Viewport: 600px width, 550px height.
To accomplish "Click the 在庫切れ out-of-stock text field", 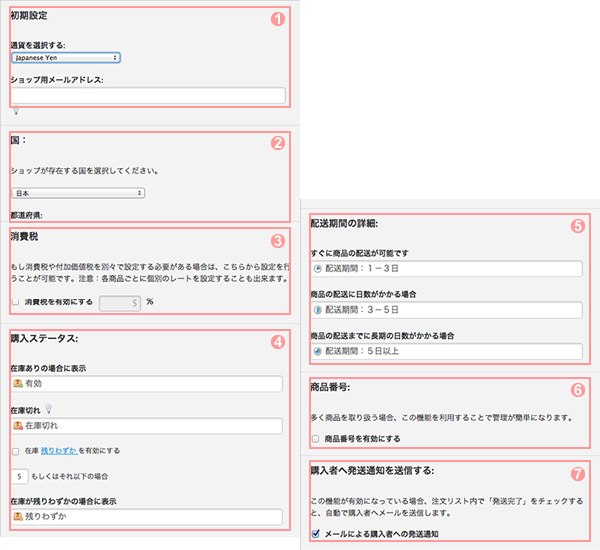I will pos(147,426).
